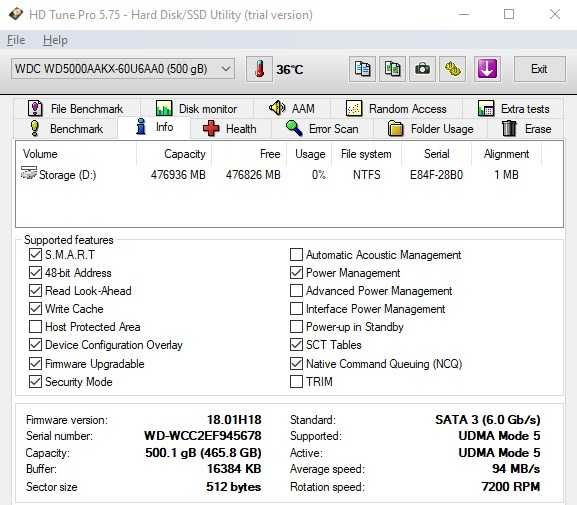Switch to the Disk monitor tab
The image size is (577, 505).
pos(197,109)
